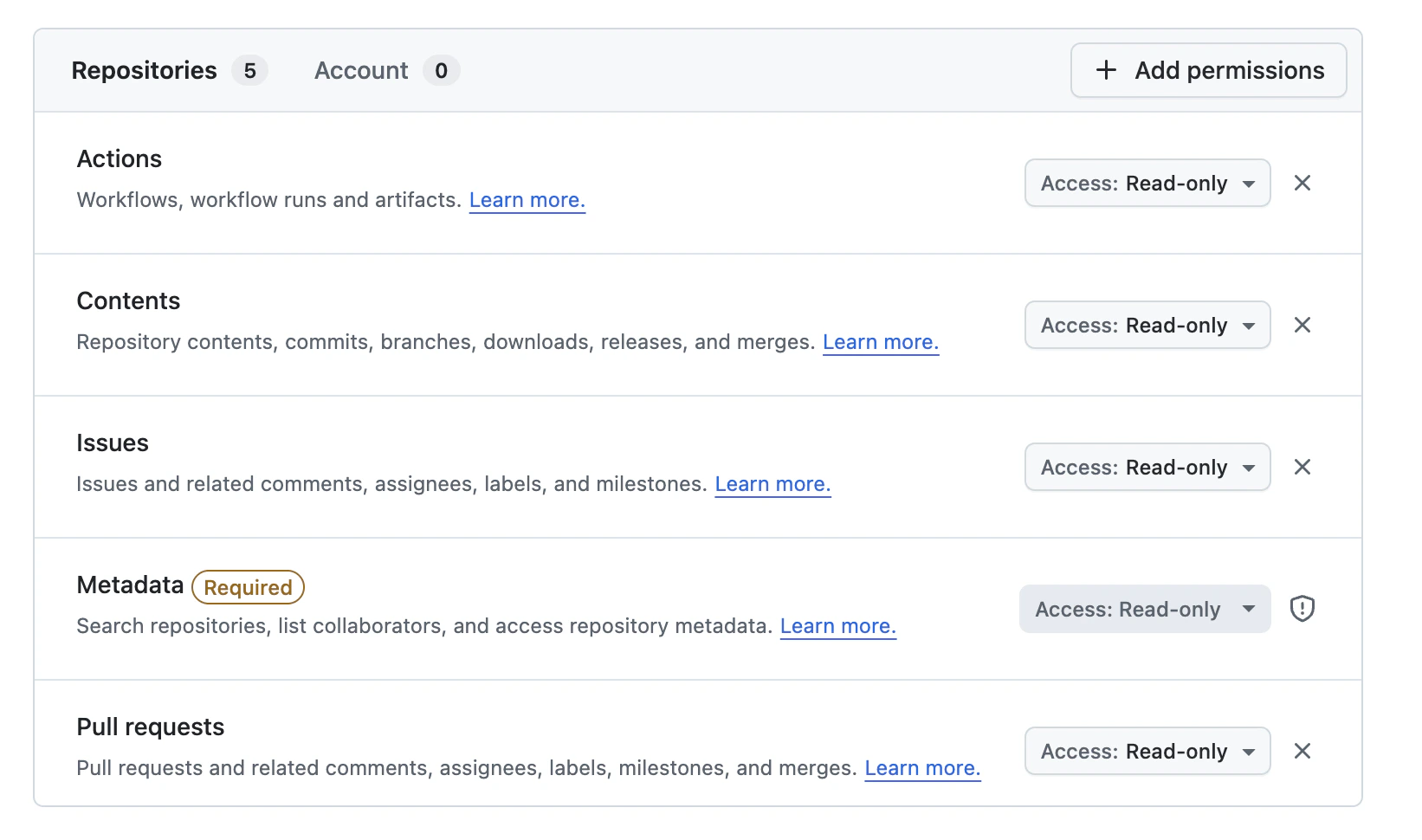Open the Contents access level dropdown
The height and width of the screenshot is (840, 1422).
coord(1147,325)
